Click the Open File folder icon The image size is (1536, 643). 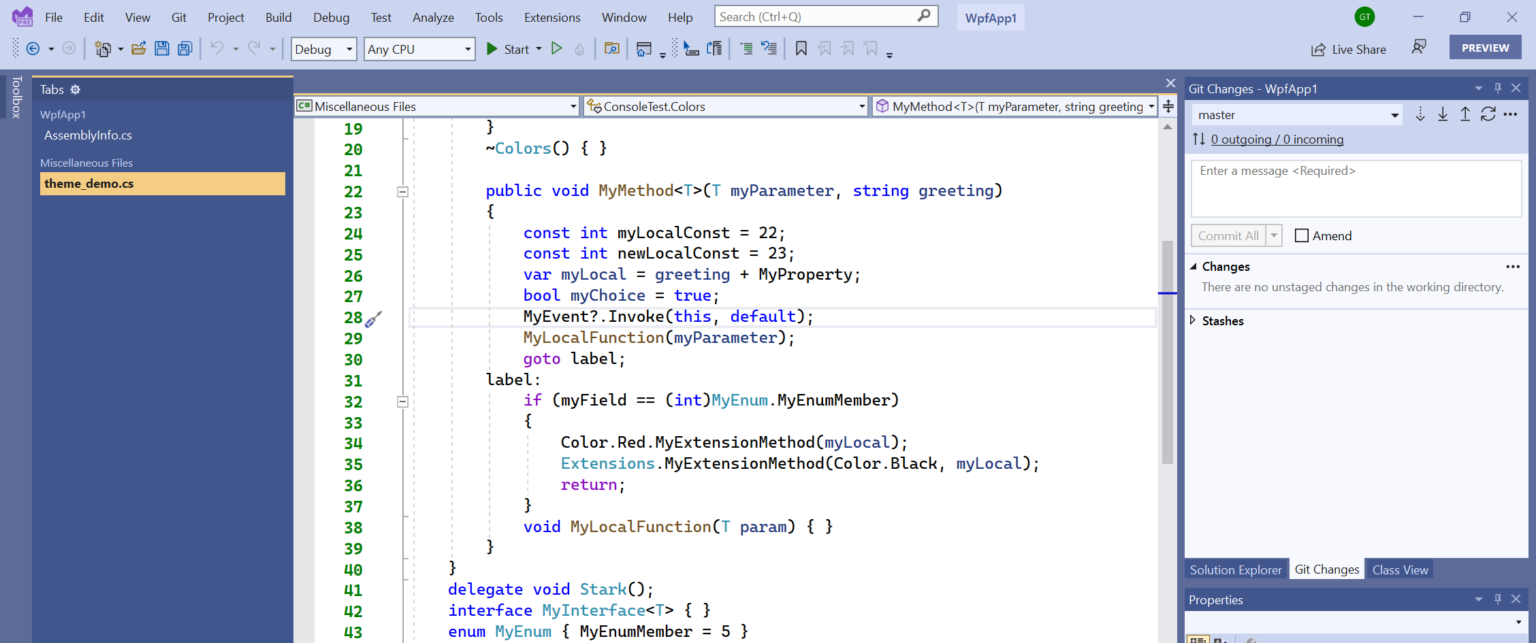pos(139,49)
